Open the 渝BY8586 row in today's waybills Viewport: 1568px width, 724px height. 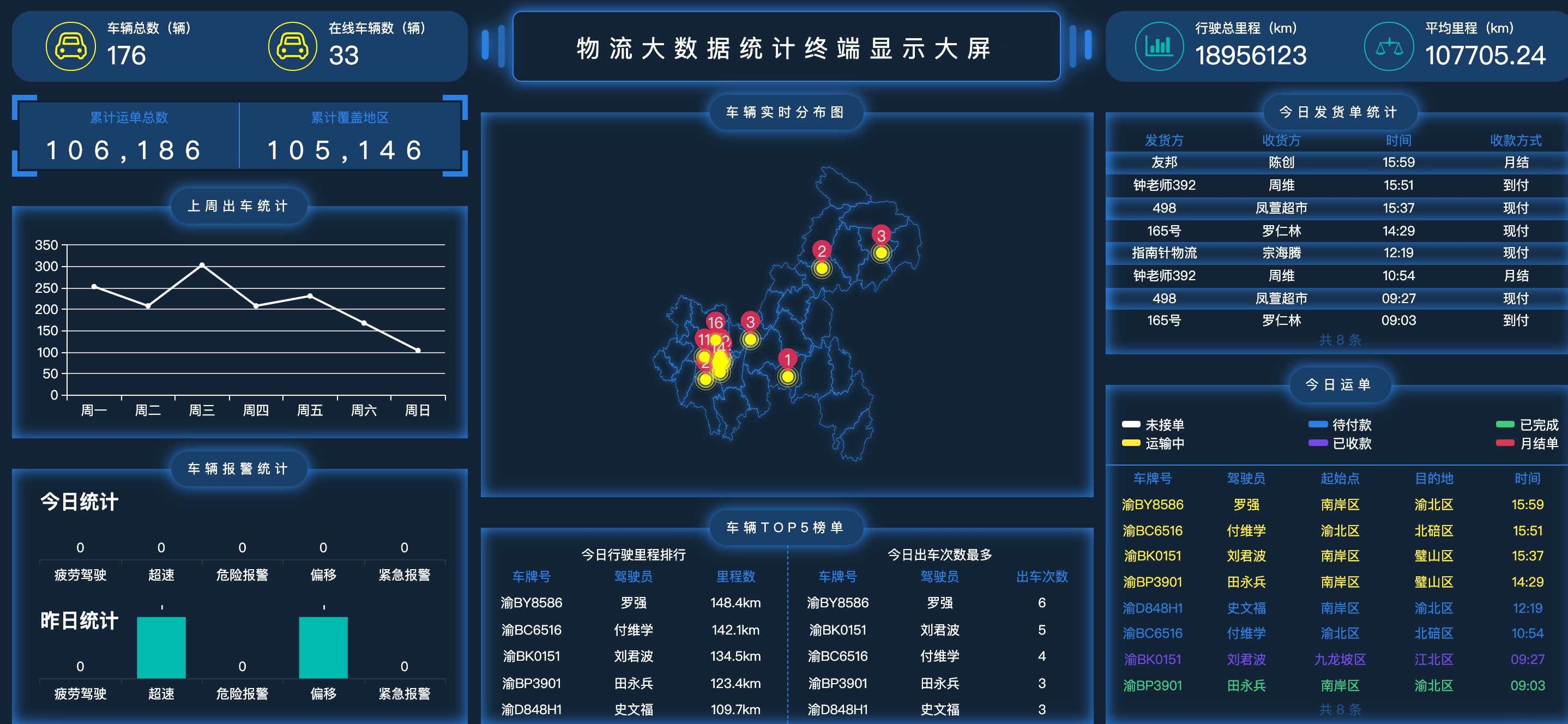point(1152,504)
